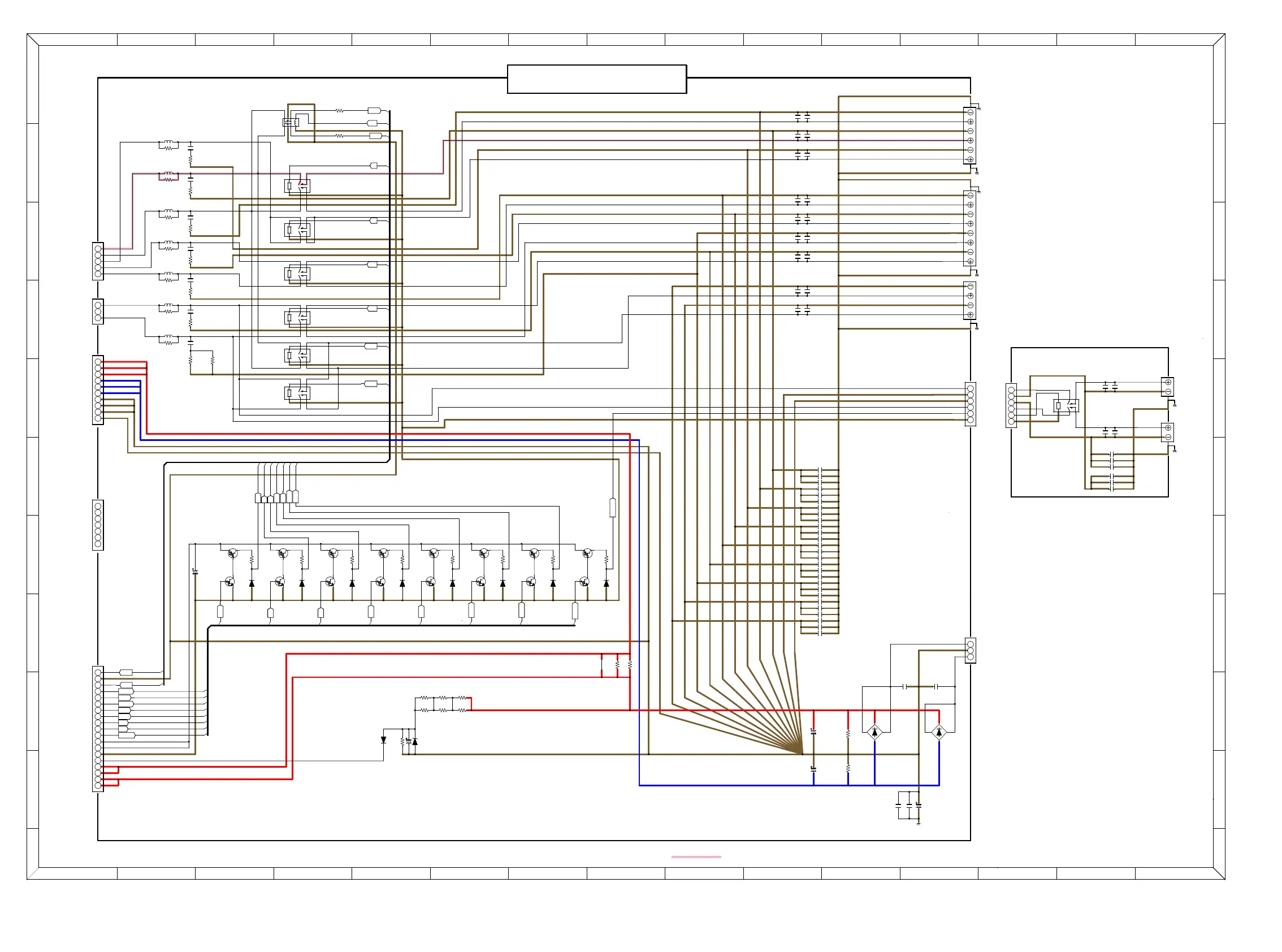Select the tall vertical component above the rightmost transistor
The width and height of the screenshot is (1282, 952).
[612, 508]
